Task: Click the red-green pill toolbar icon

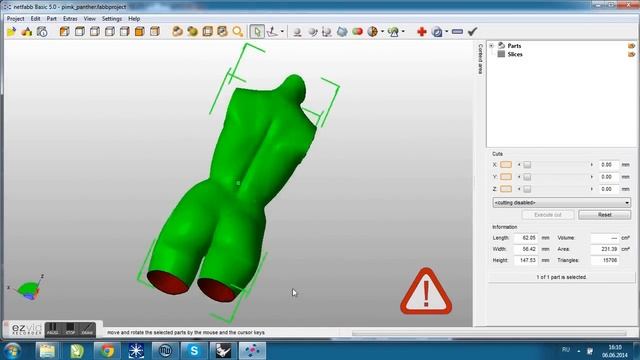Action: 357,31
